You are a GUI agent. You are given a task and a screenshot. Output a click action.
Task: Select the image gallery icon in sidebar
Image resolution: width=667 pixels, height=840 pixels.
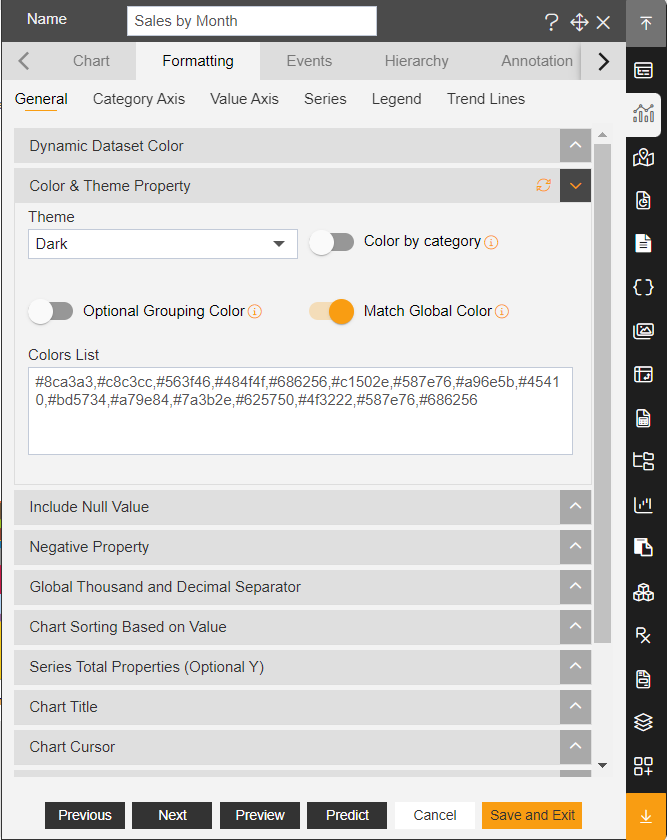643,331
